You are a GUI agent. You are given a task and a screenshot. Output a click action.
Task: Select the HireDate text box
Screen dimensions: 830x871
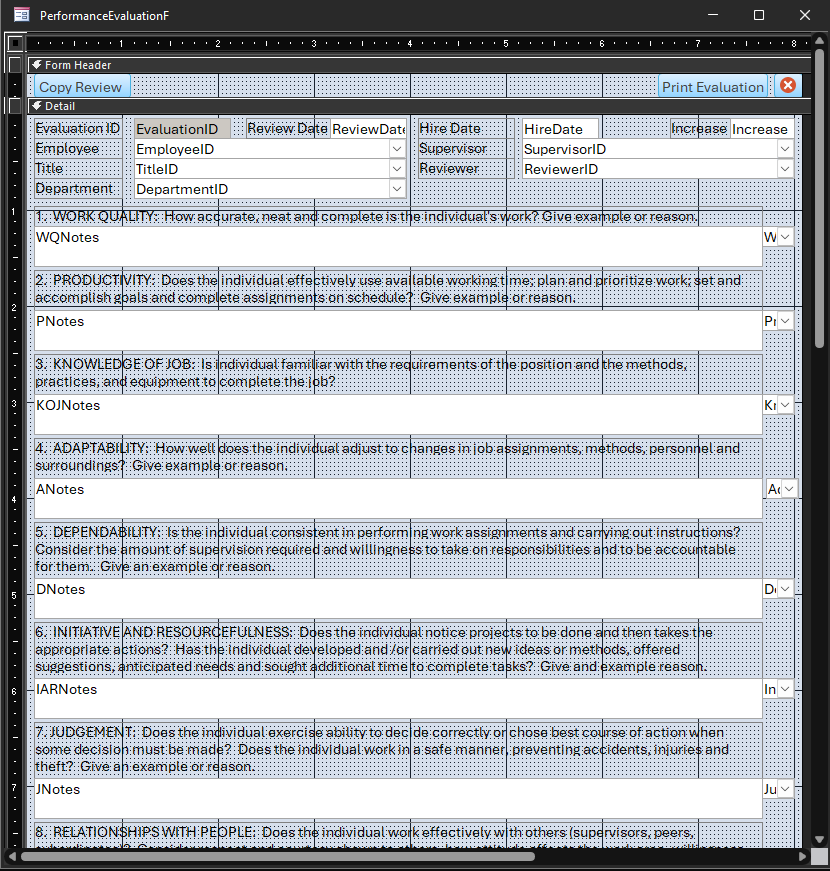click(x=560, y=129)
